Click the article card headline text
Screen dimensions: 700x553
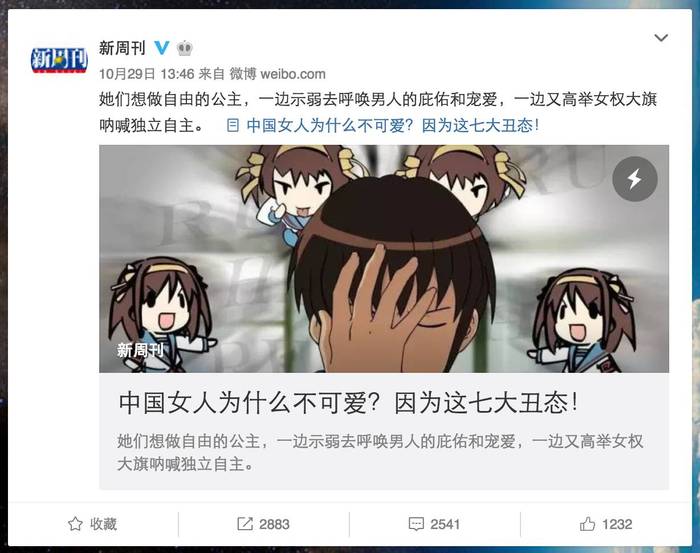(x=349, y=403)
